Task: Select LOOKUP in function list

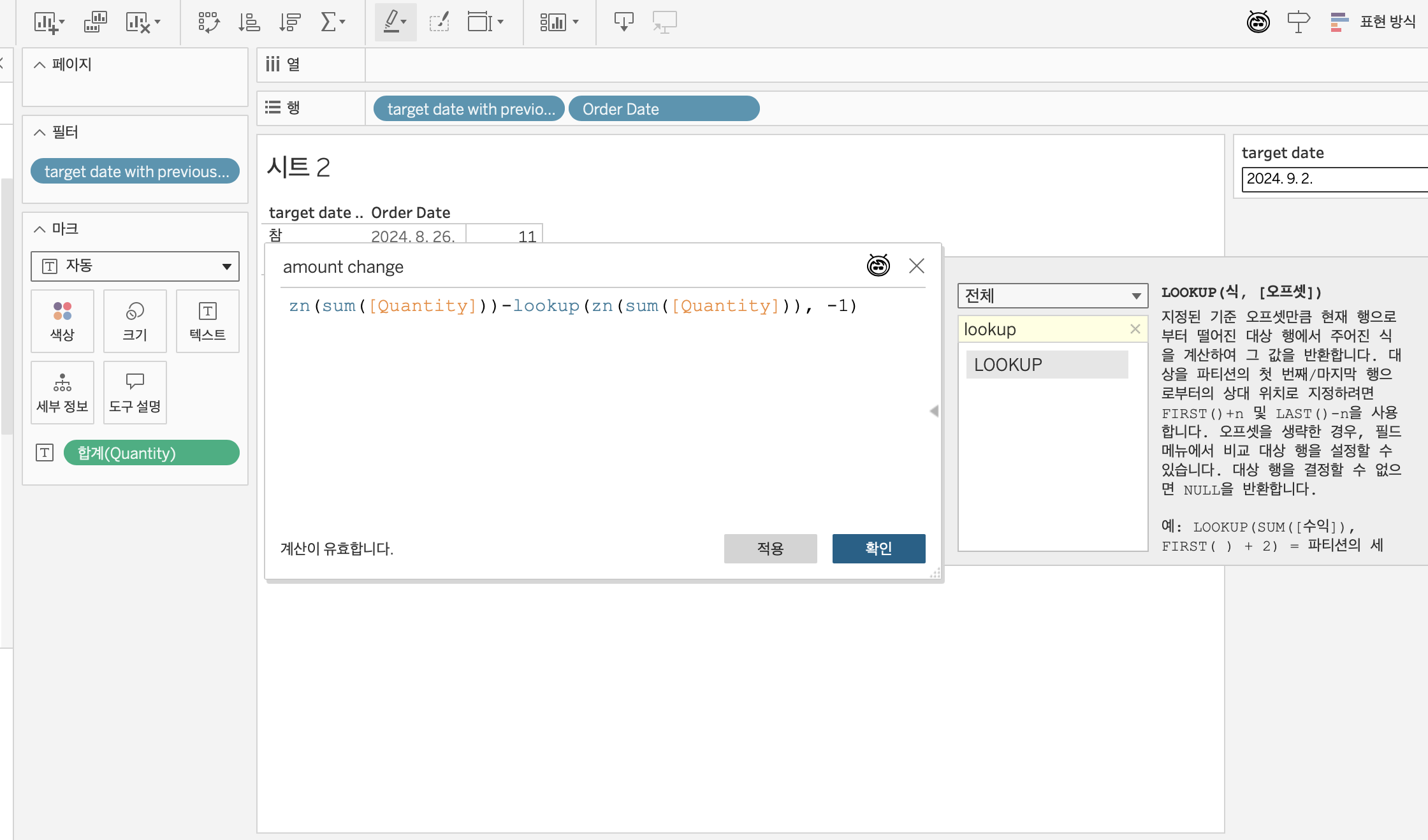Action: 1047,365
